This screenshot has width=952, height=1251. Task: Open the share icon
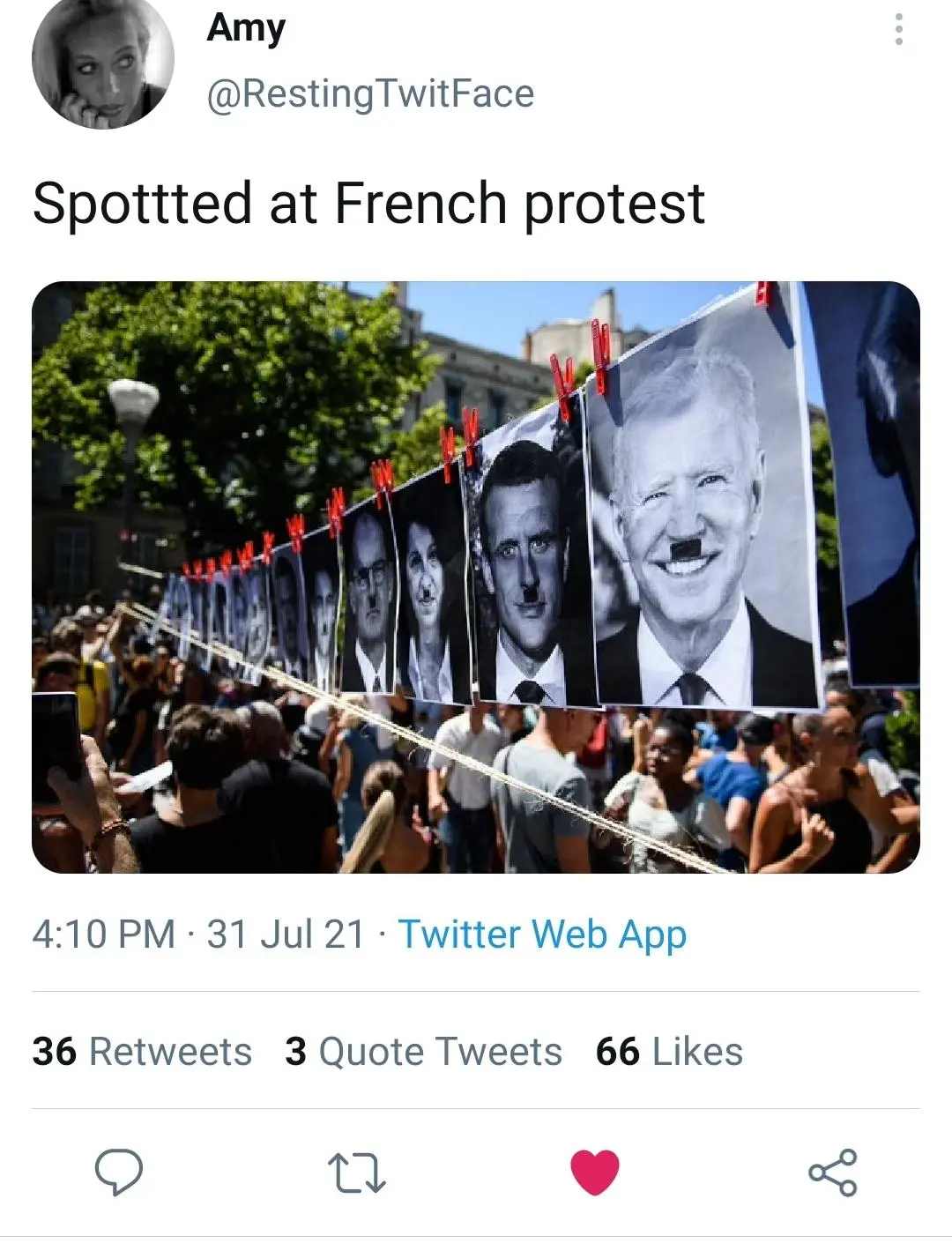[832, 1173]
